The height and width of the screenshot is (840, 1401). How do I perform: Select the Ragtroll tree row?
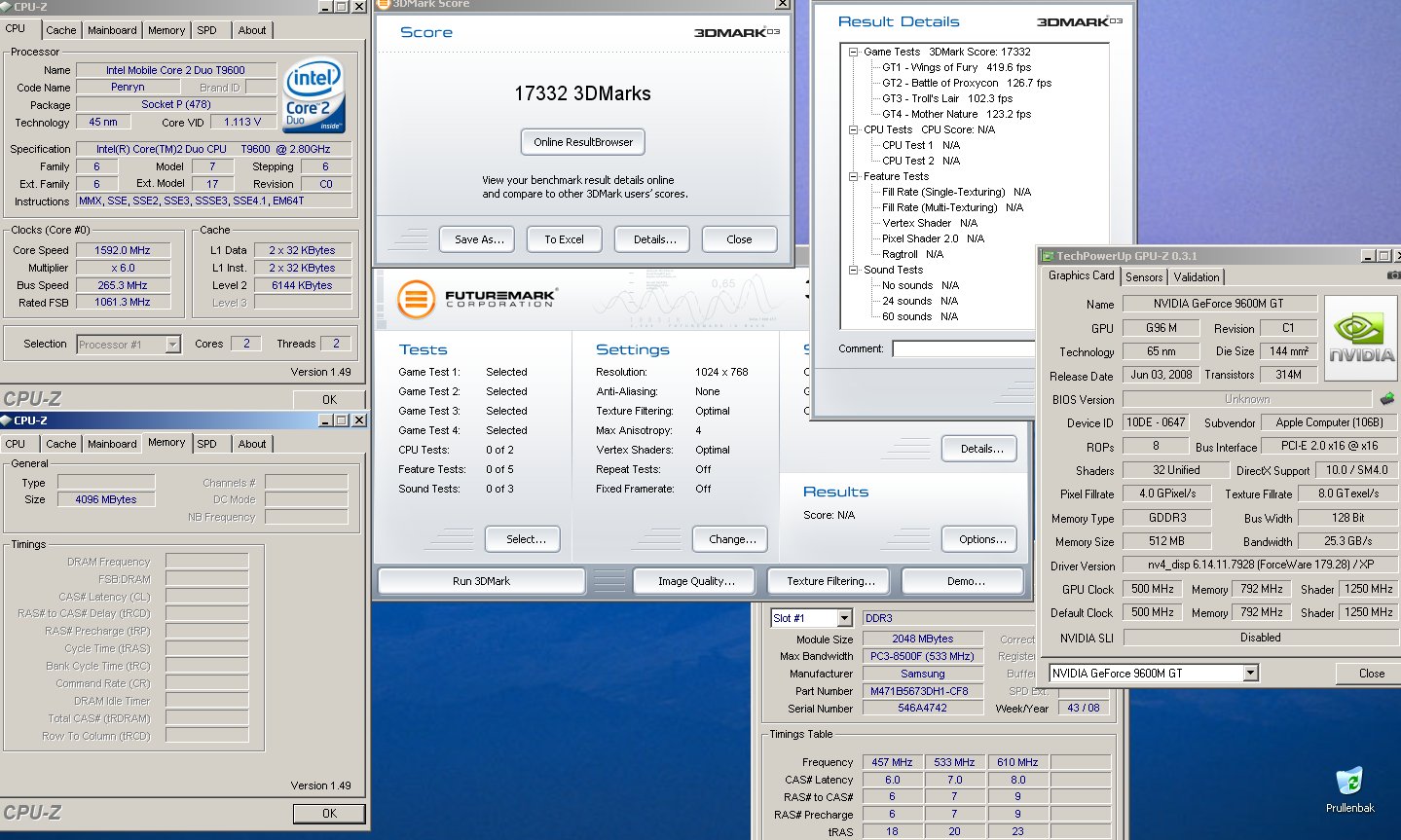tap(912, 254)
